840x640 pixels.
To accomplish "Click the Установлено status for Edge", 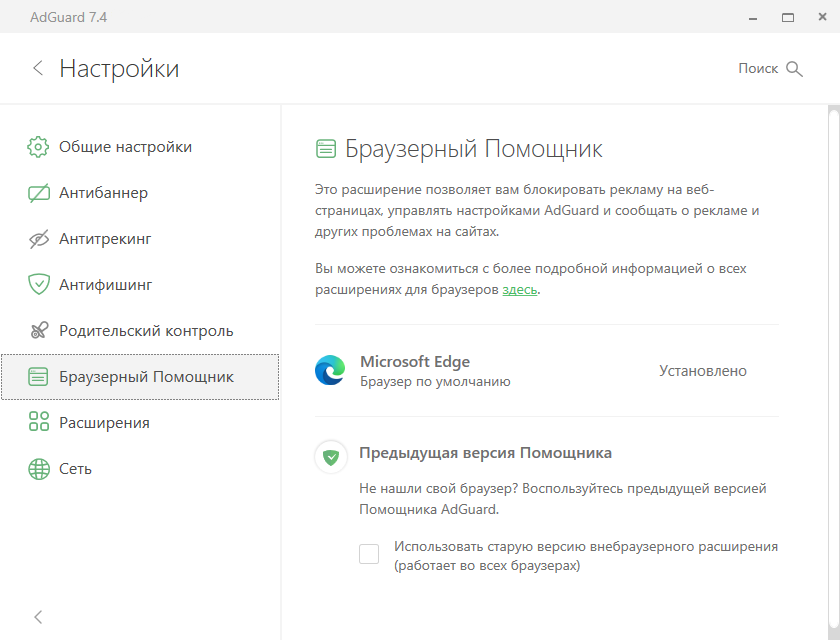I will tap(702, 371).
